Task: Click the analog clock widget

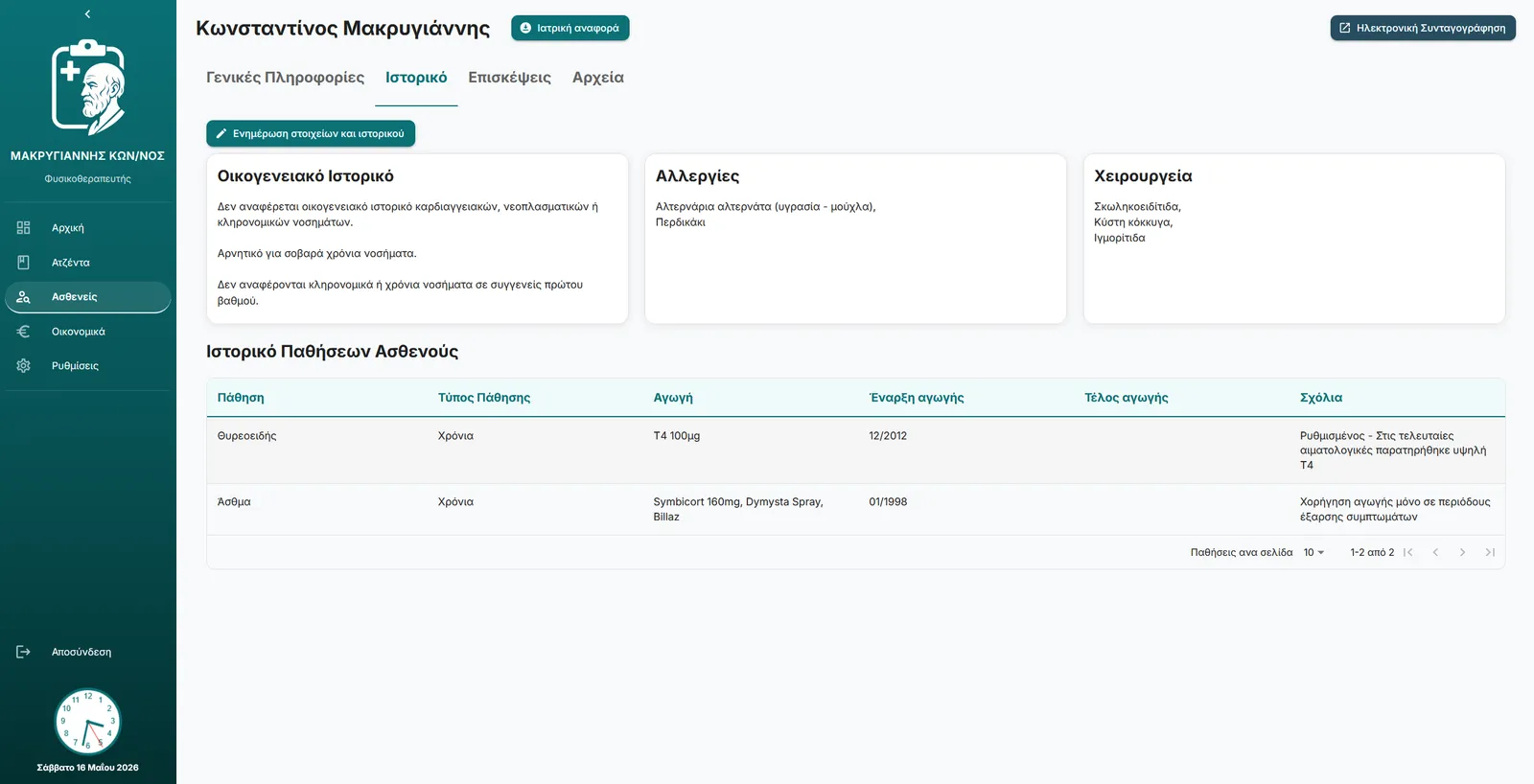Action: point(87,722)
